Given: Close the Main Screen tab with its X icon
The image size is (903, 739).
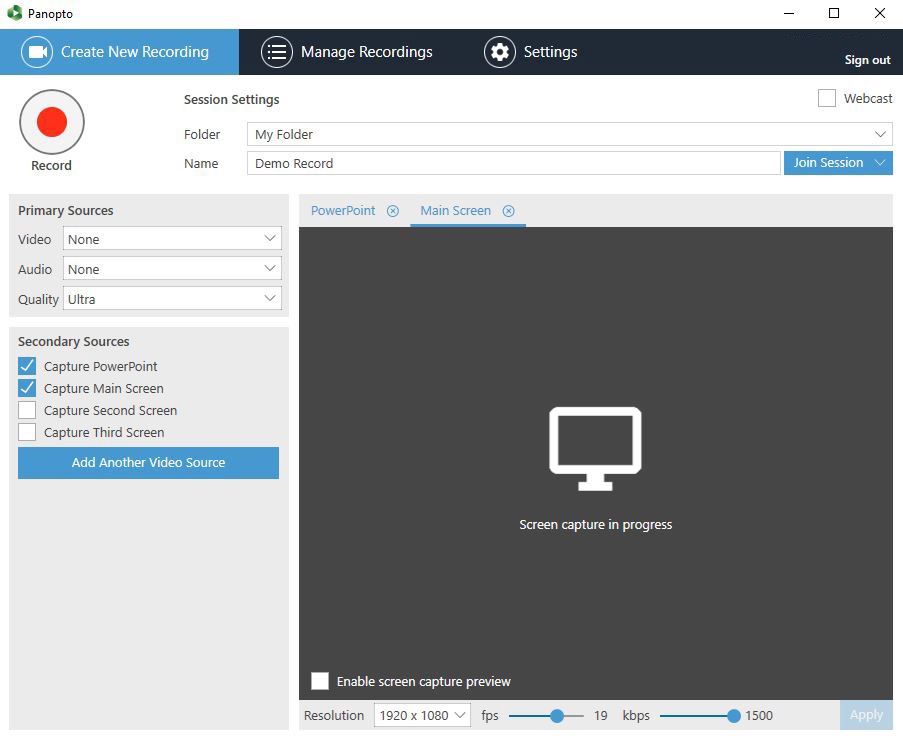Looking at the screenshot, I should (509, 211).
